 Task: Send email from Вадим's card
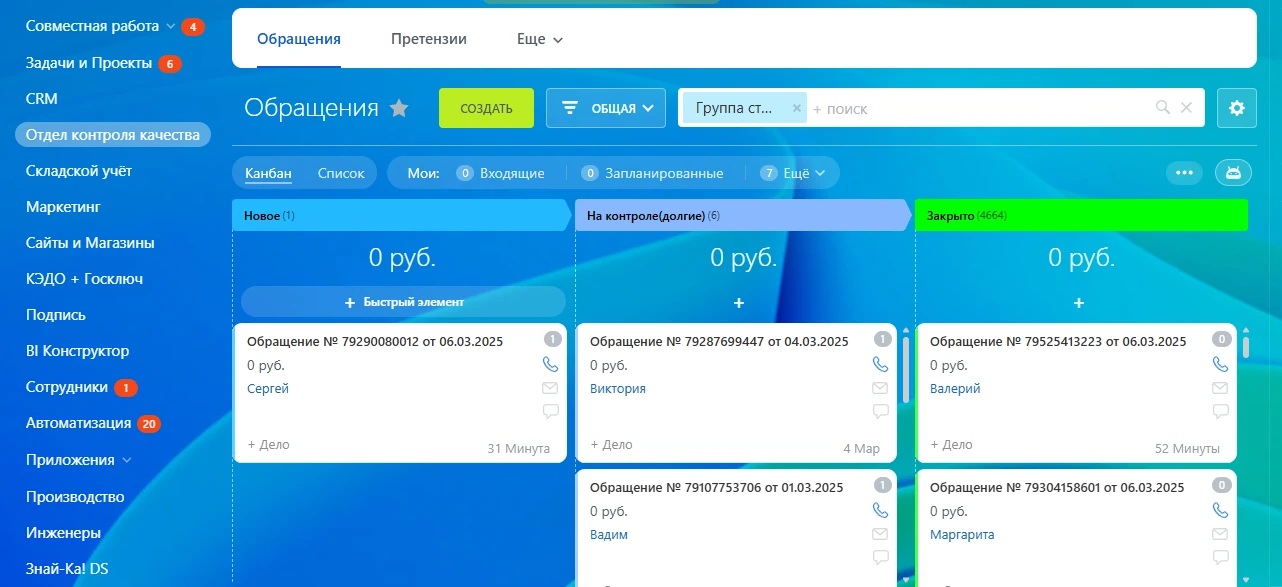pos(880,534)
